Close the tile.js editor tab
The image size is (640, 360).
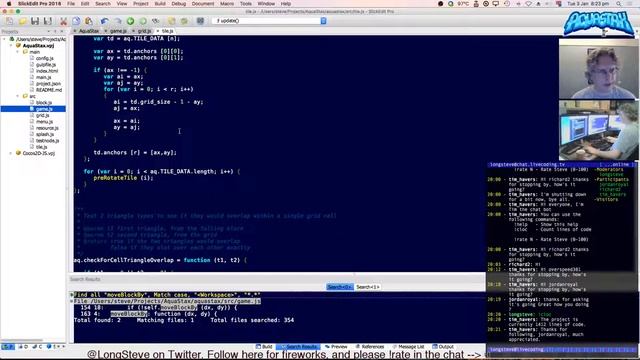pyautogui.click(x=158, y=31)
